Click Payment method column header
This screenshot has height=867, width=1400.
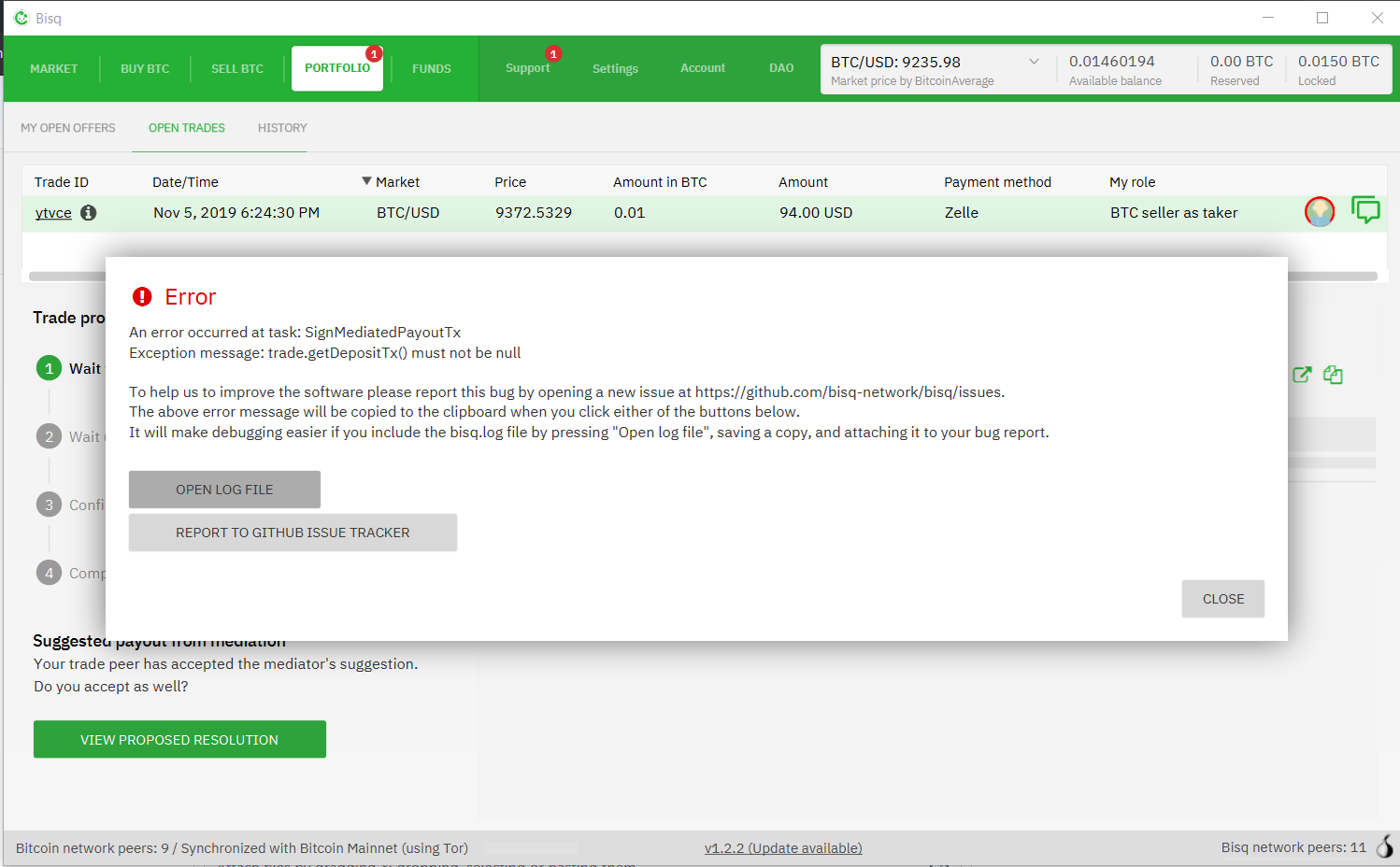point(997,182)
